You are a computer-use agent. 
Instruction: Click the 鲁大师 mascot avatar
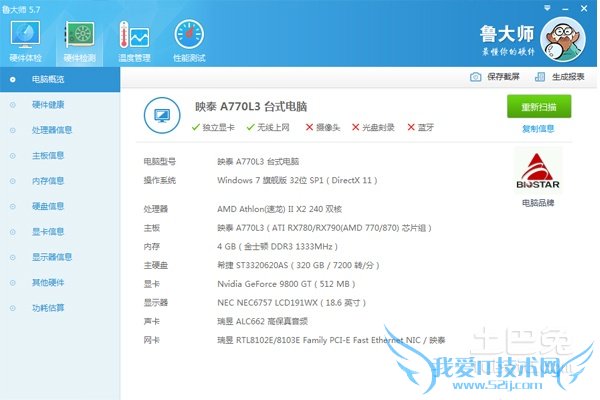tap(562, 39)
